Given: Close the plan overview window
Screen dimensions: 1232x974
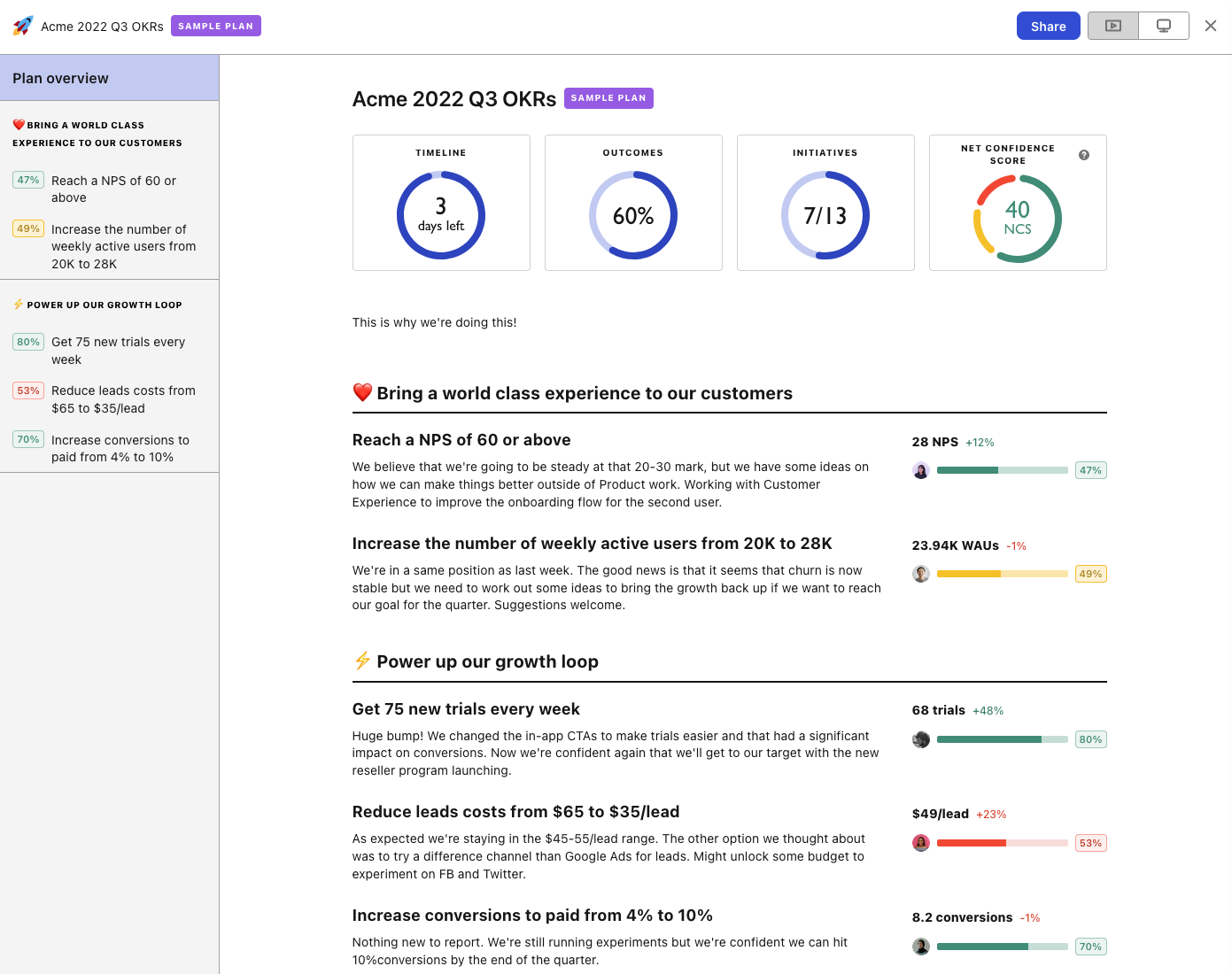Looking at the screenshot, I should 1211,26.
